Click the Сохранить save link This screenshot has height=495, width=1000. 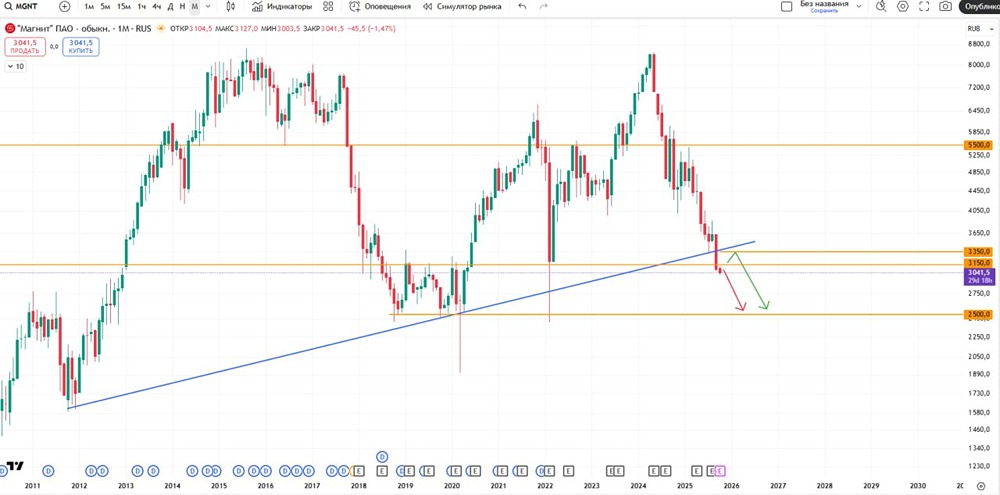coord(824,11)
